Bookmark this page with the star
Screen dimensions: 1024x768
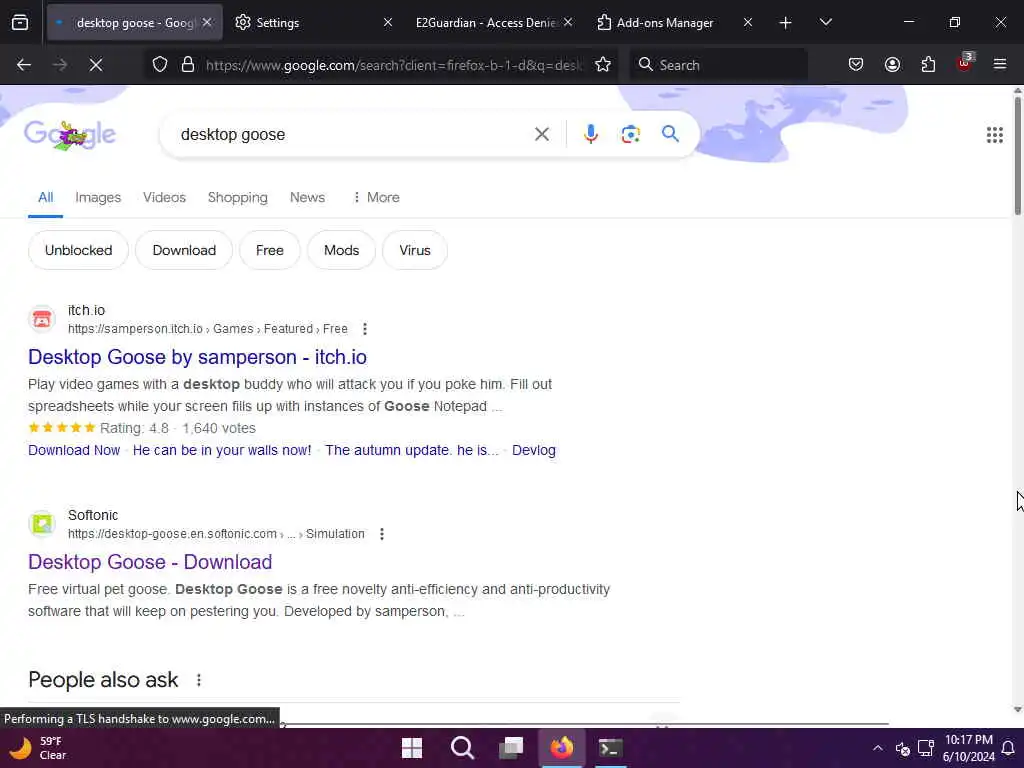[603, 65]
